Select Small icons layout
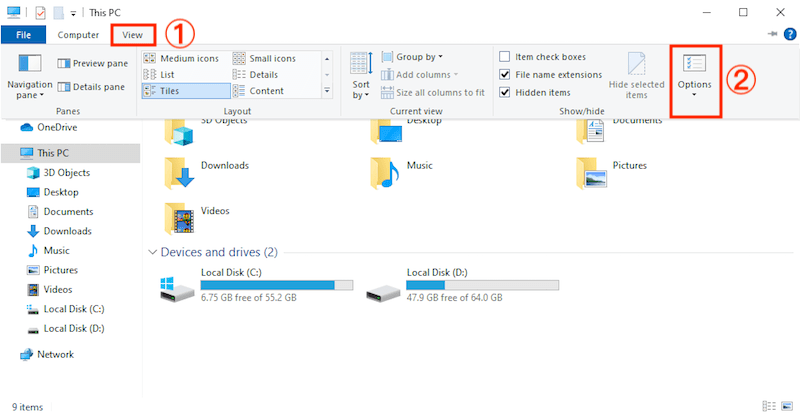 [264, 58]
